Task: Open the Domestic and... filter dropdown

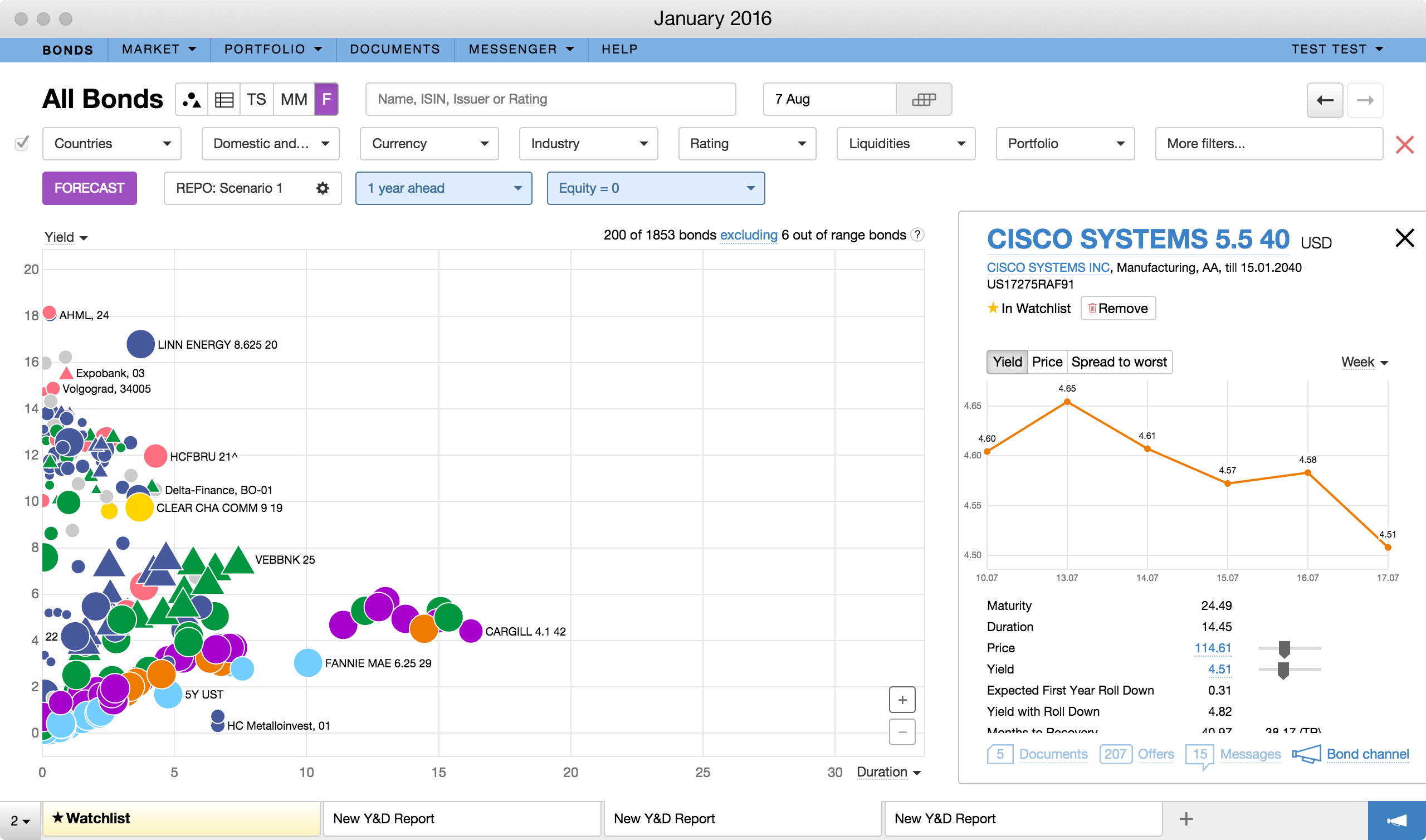Action: [271, 144]
